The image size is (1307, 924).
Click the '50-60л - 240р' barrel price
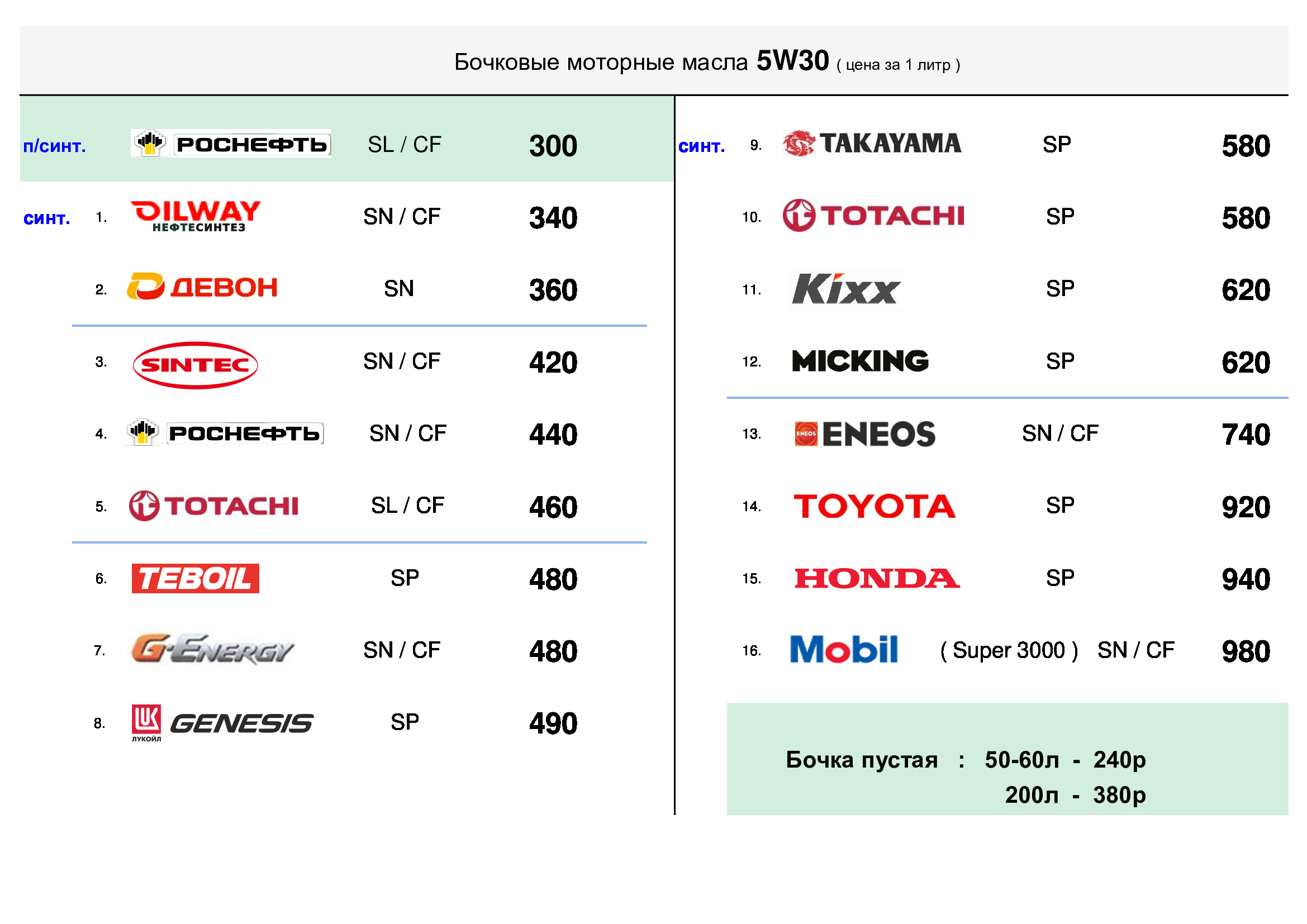[1065, 760]
